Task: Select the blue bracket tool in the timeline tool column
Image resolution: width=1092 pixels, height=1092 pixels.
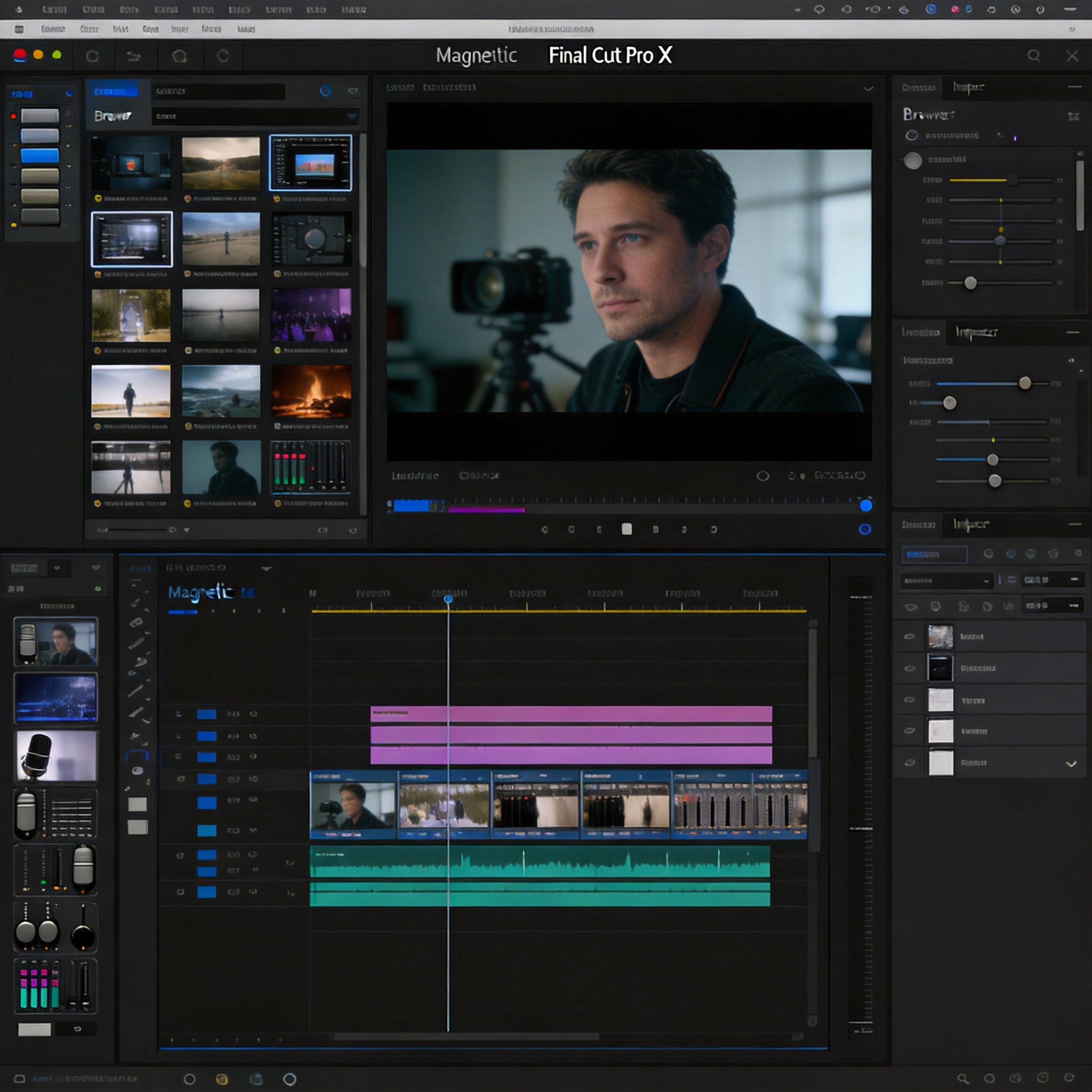Action: tap(137, 755)
